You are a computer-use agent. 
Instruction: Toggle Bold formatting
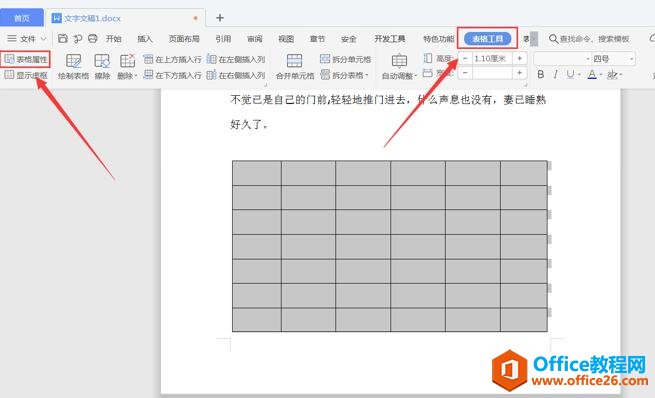541,74
